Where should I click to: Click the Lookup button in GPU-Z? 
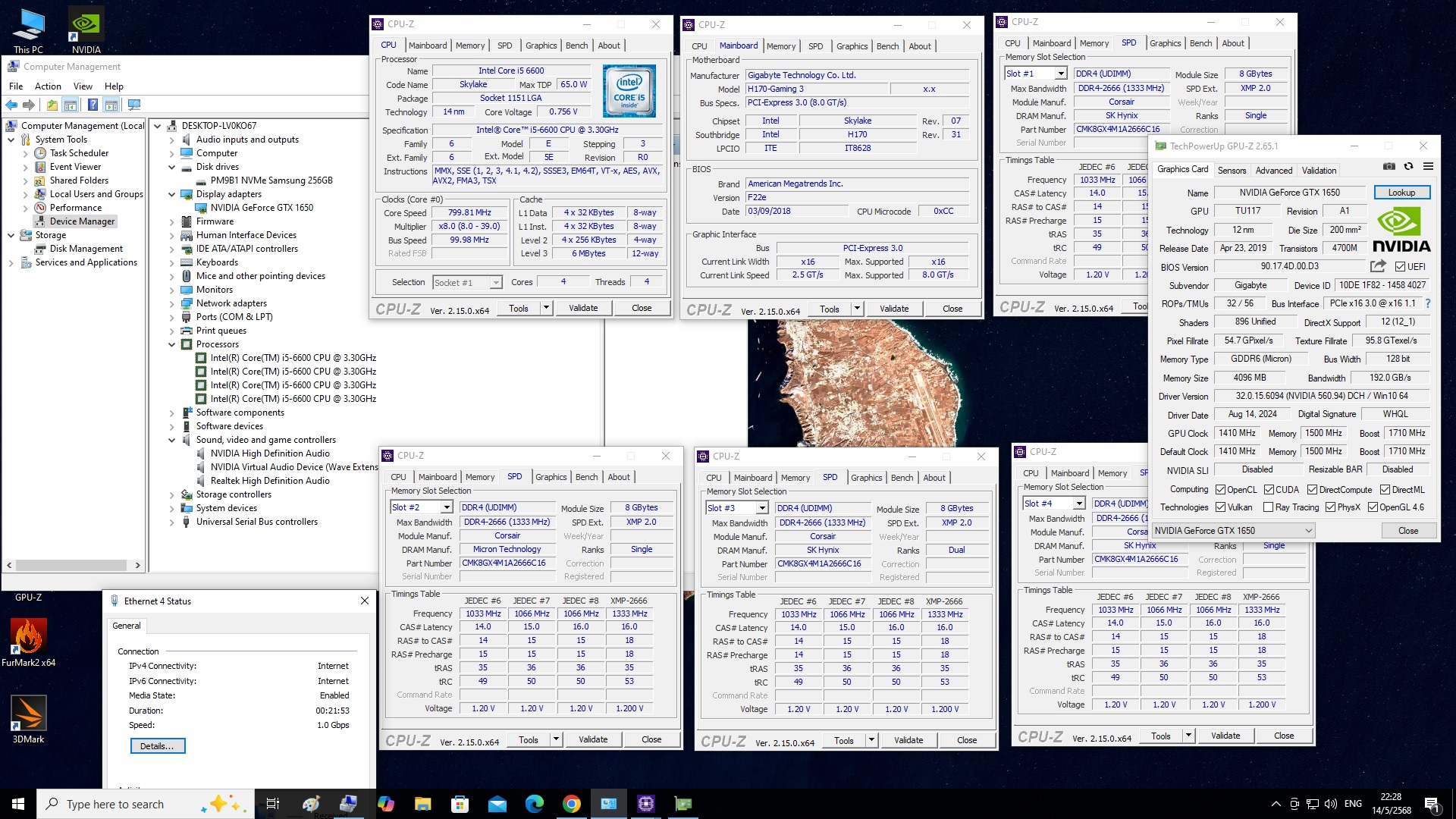point(1401,193)
